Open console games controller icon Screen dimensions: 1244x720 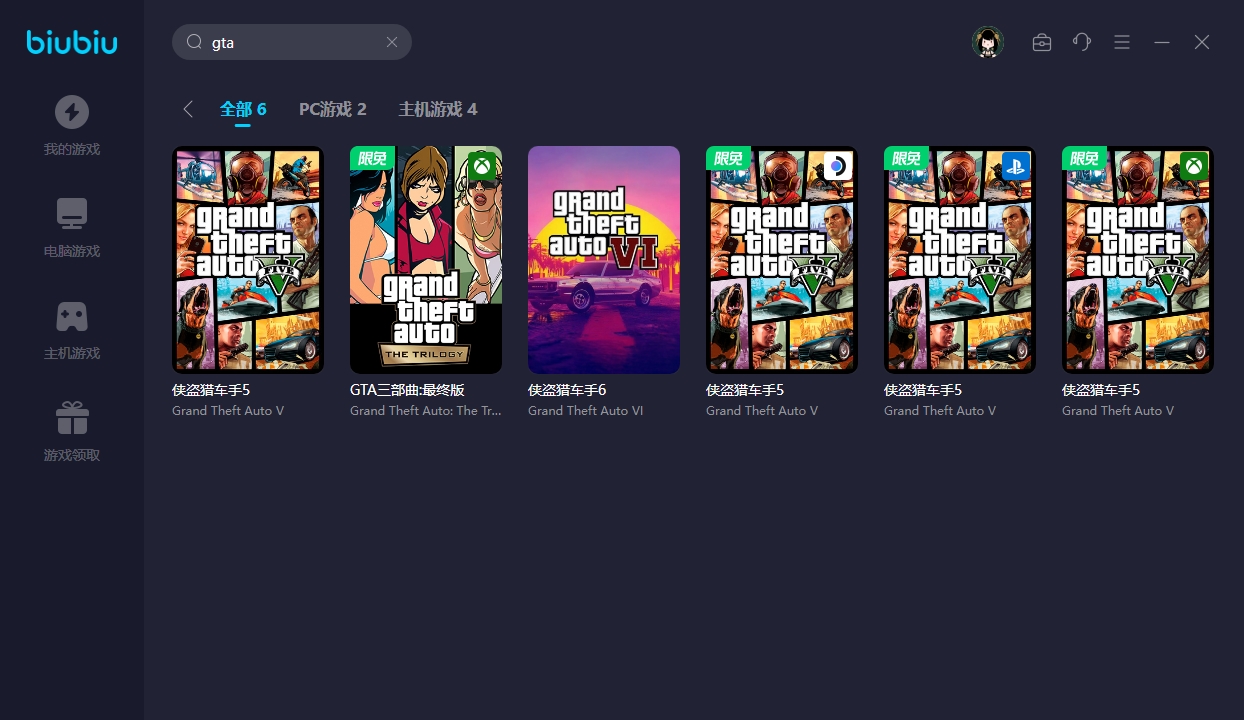tap(72, 316)
